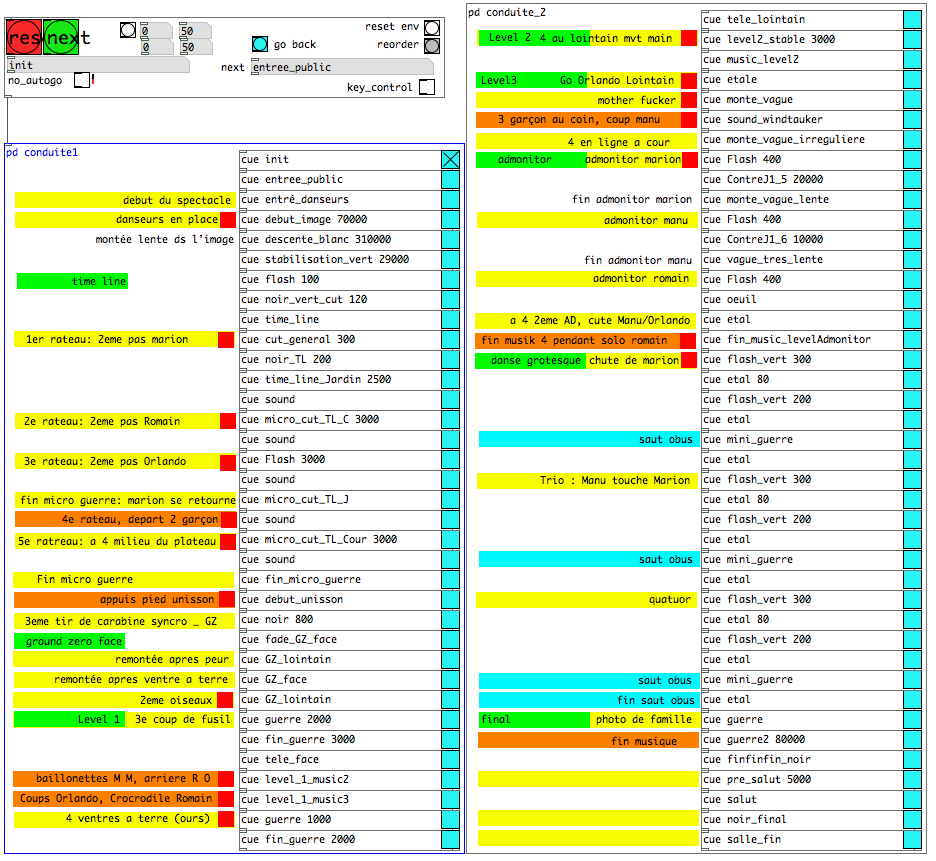Open the pd conduite_2 subpatch label
The image size is (936, 861).
tap(508, 12)
